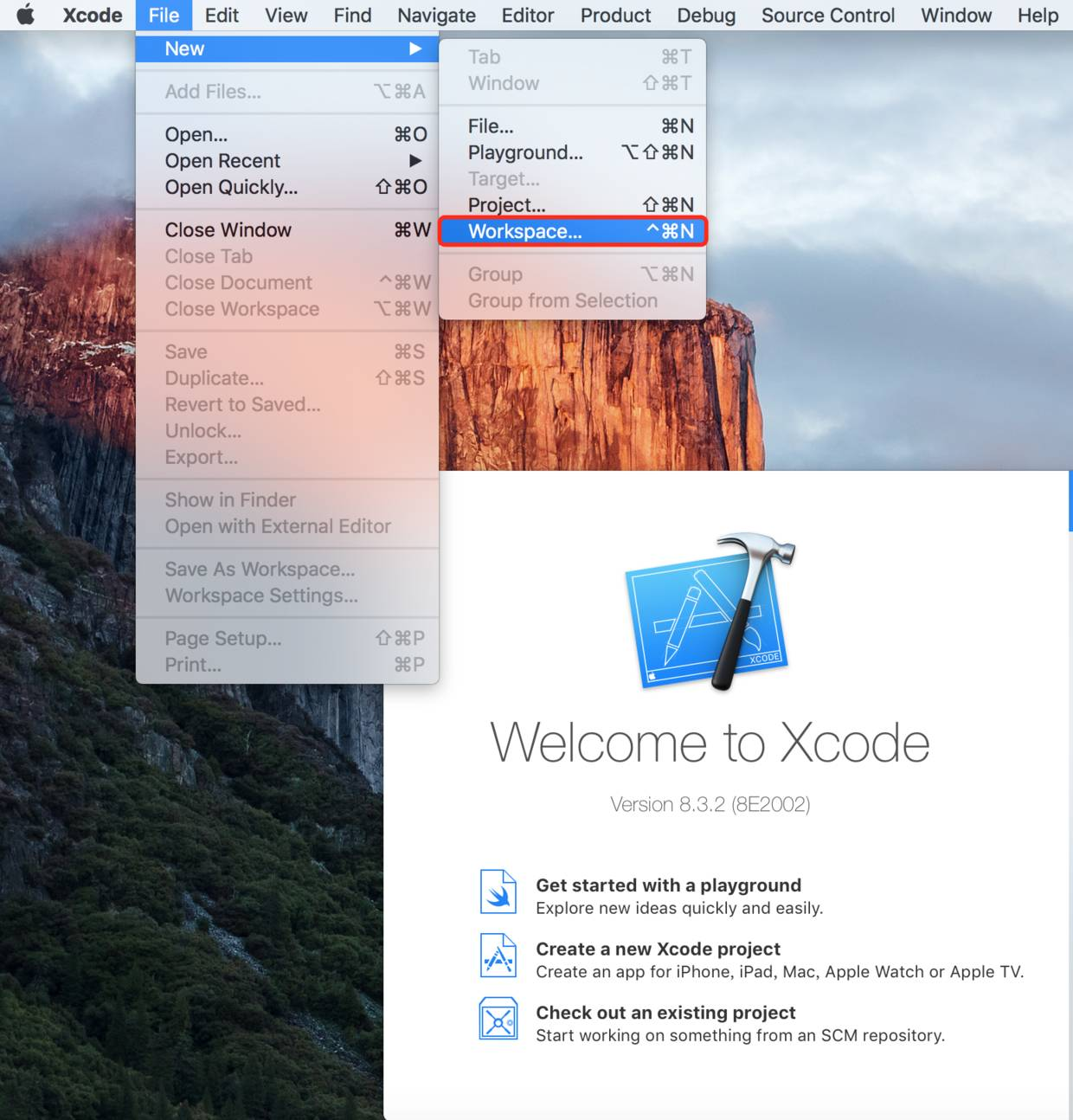Image resolution: width=1073 pixels, height=1120 pixels.
Task: Close the File menu
Action: [x=164, y=15]
